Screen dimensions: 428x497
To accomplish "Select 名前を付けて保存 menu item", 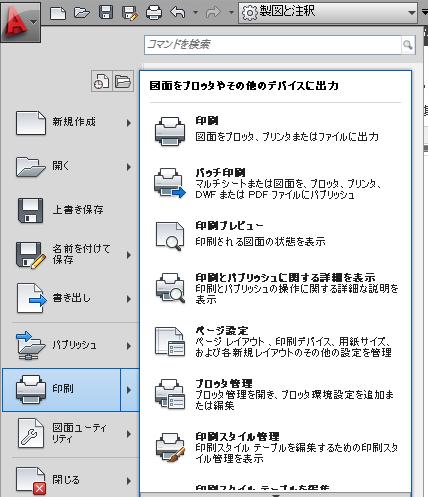I will 81,254.
